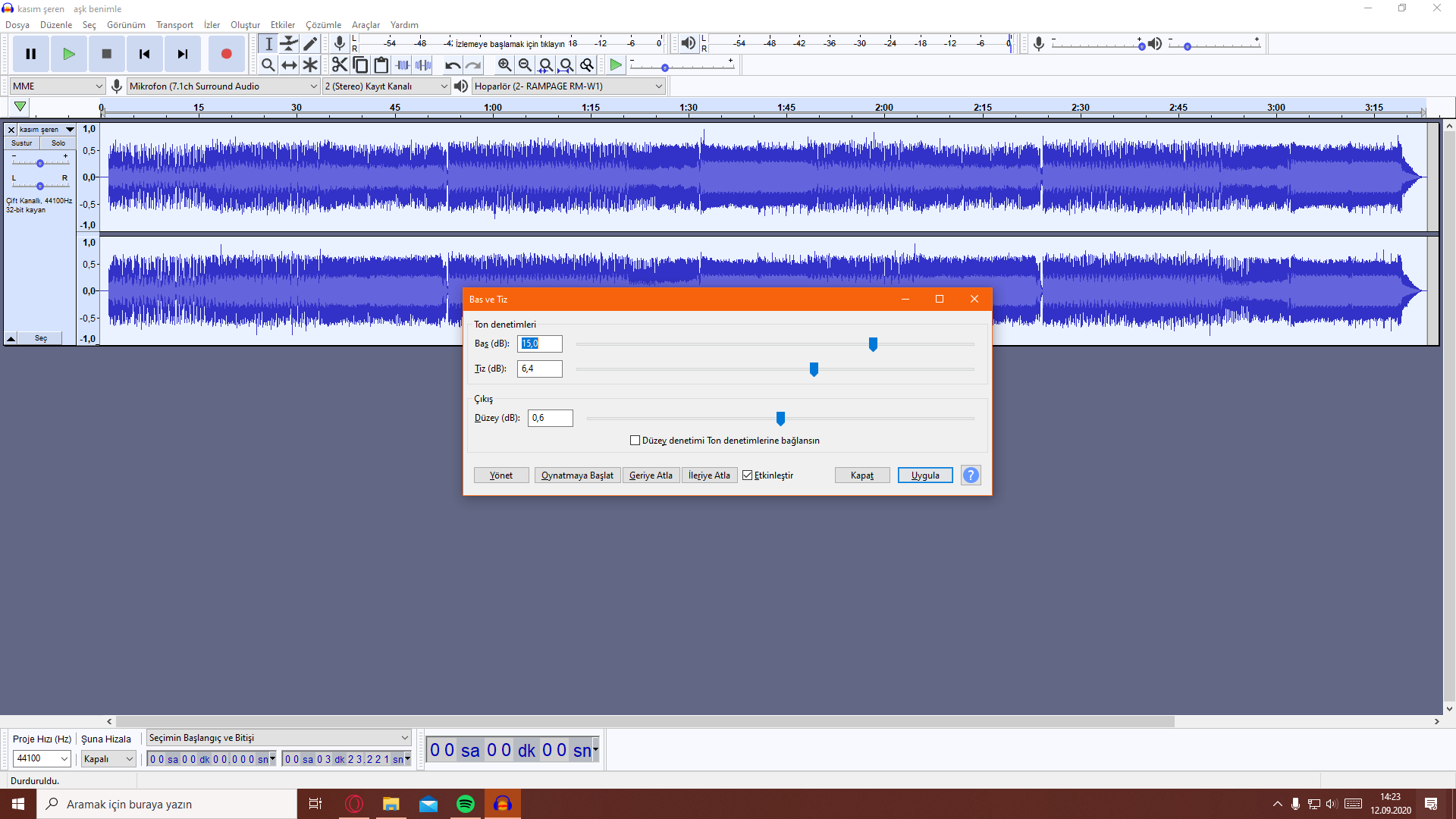Check Düzey denetimi Ton denetimlerine bağlansın

[635, 441]
